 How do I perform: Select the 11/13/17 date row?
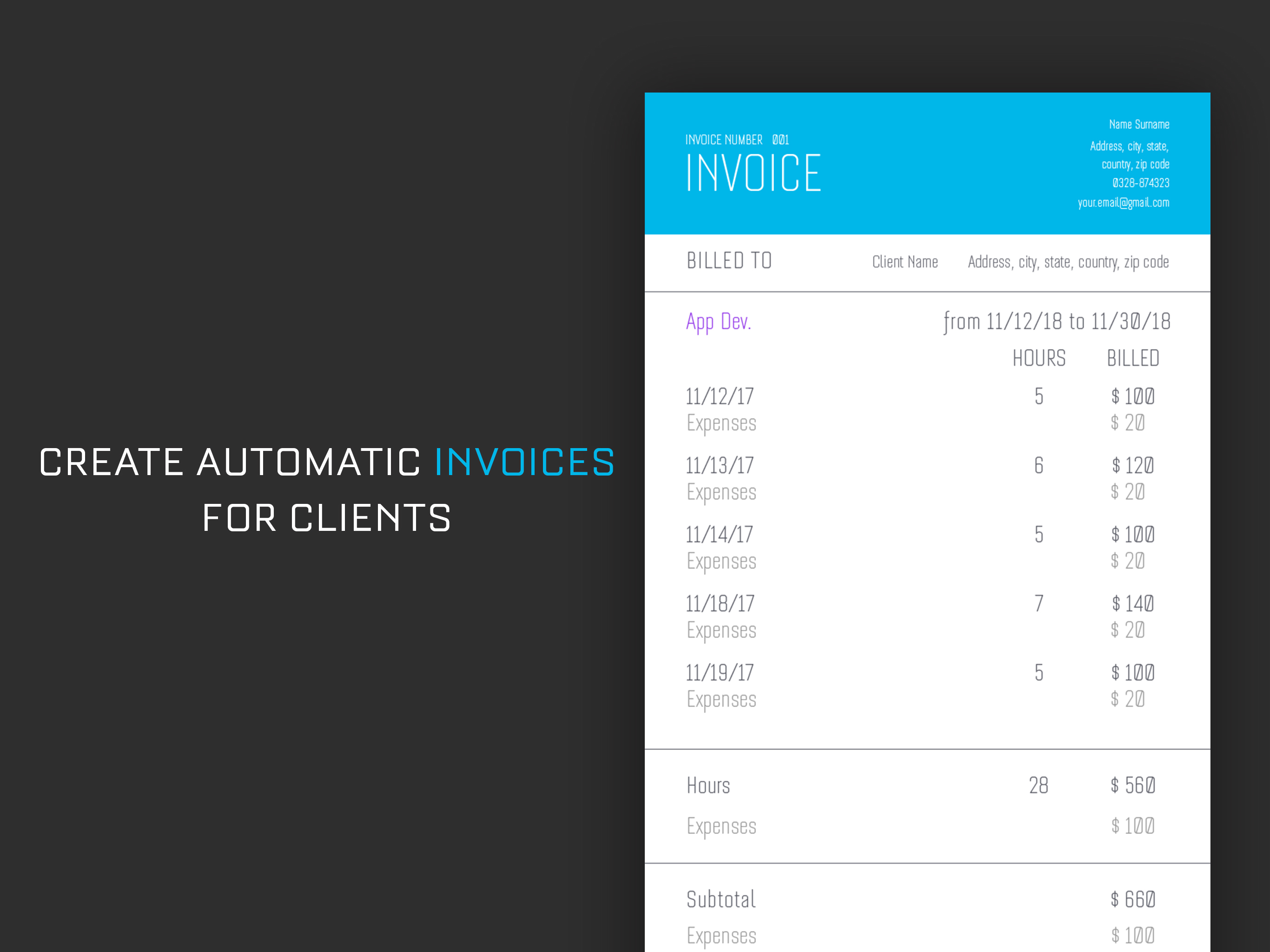click(x=720, y=465)
